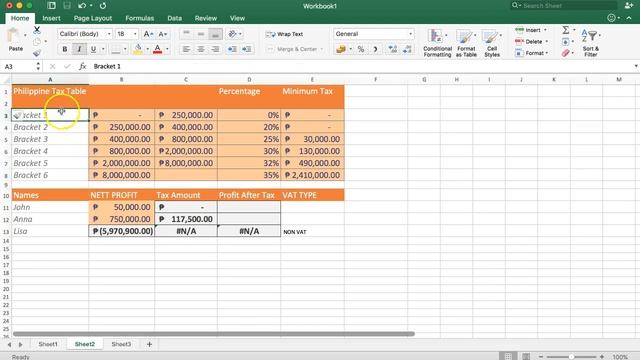Click the horizontal sheet scrollbar

pos(214,334)
